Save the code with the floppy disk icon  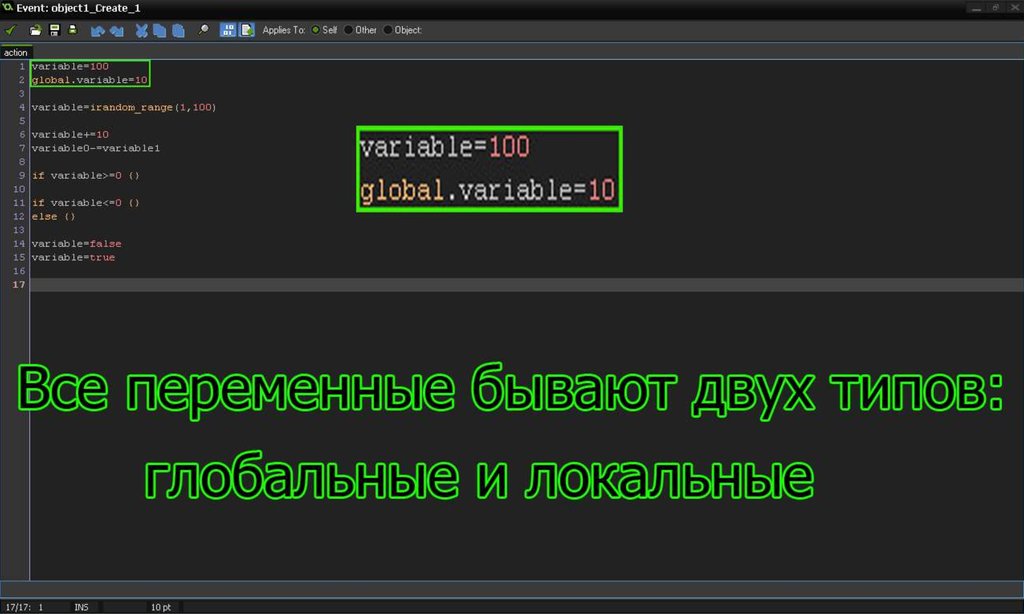click(54, 30)
